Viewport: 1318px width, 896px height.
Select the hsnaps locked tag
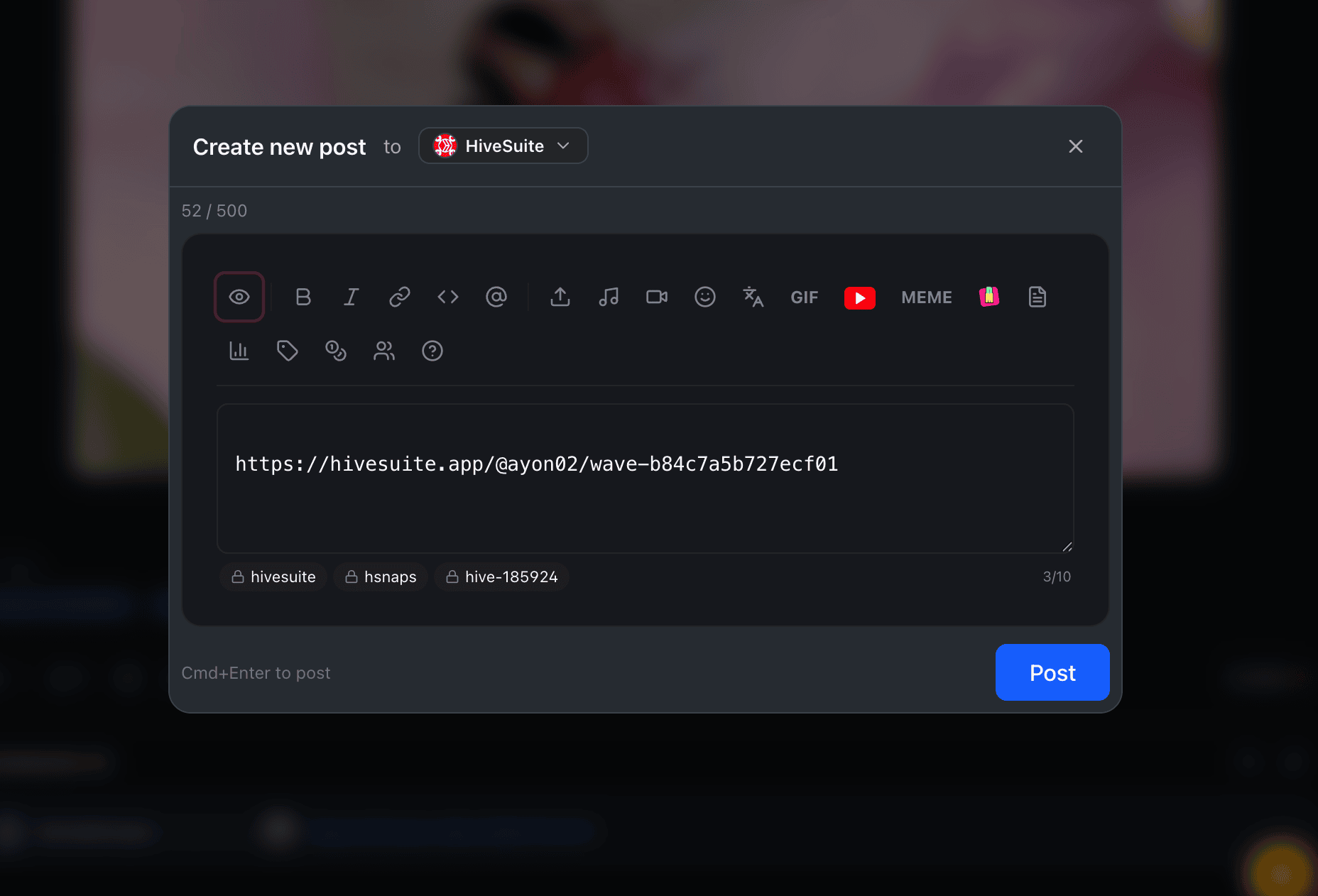pos(381,577)
